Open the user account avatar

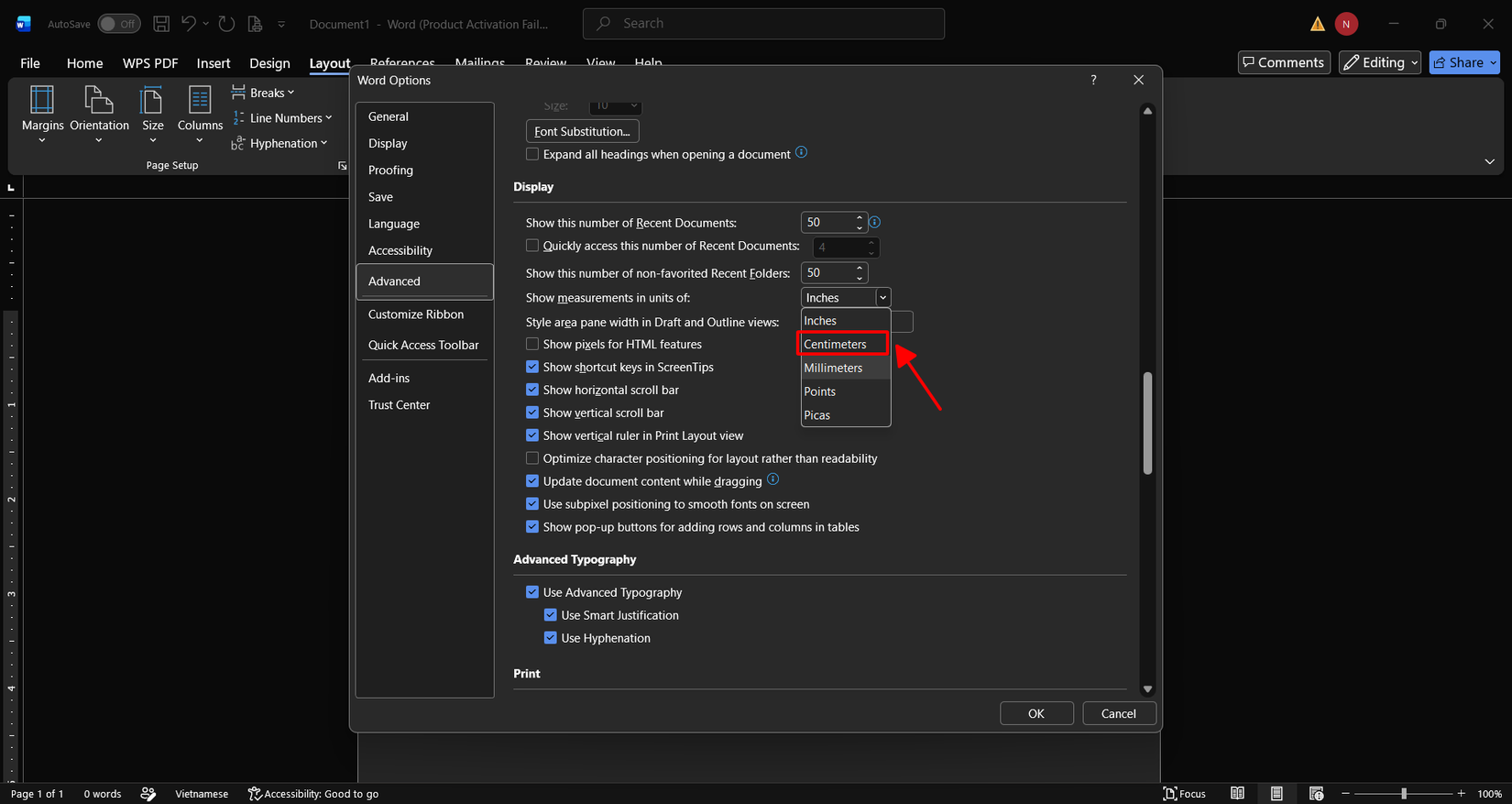point(1346,24)
